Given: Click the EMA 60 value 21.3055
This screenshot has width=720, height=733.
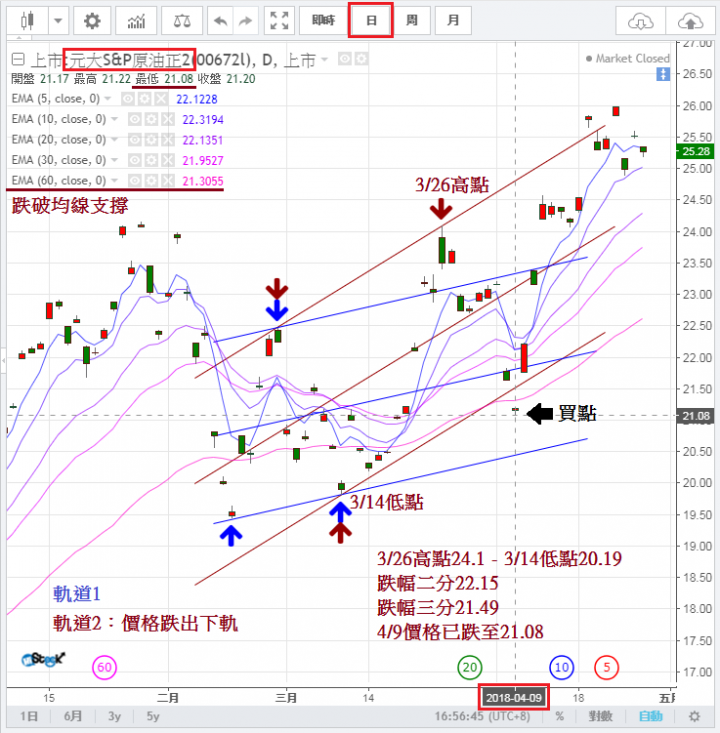Looking at the screenshot, I should 203,181.
